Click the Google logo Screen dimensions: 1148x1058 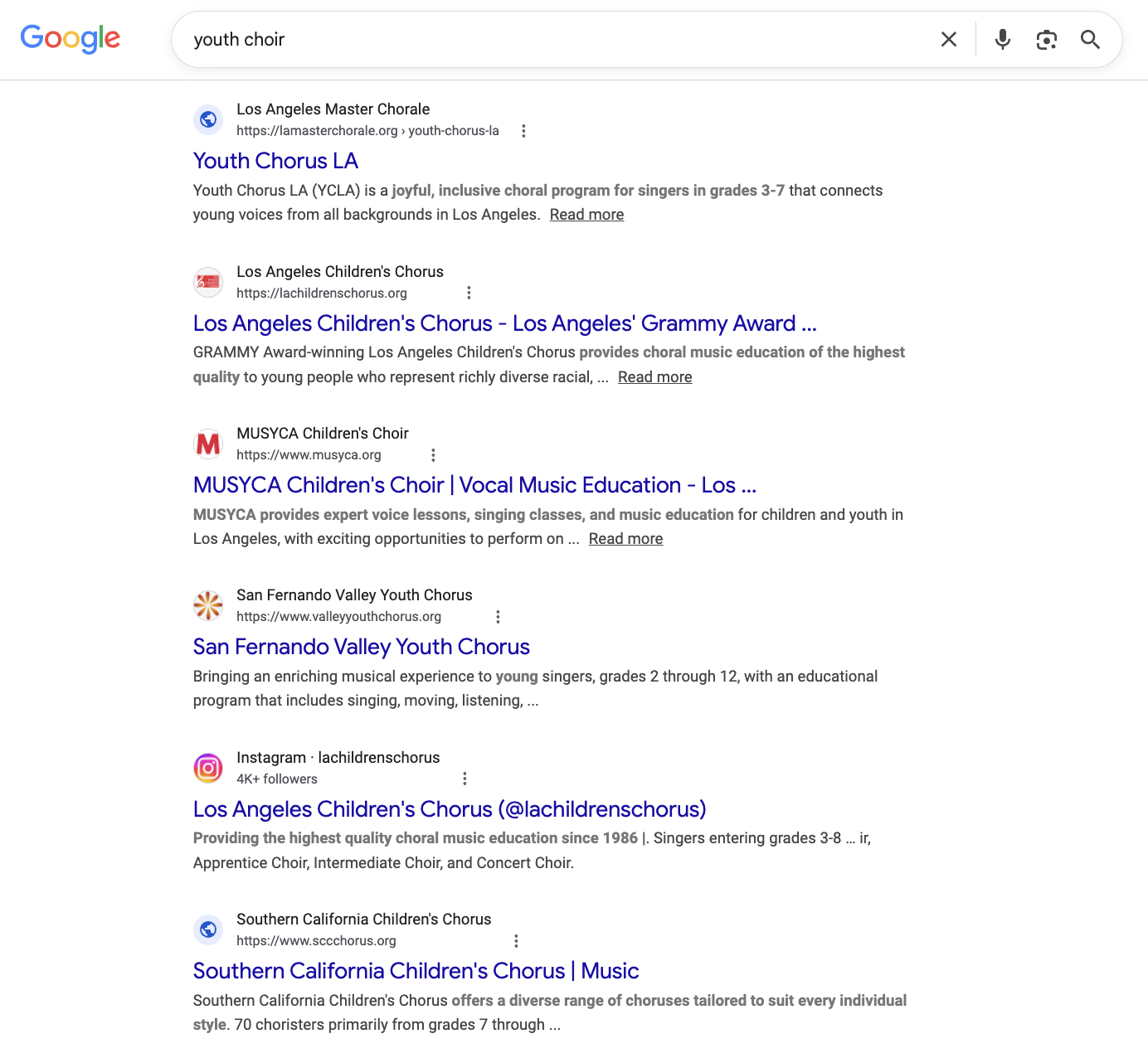[71, 39]
